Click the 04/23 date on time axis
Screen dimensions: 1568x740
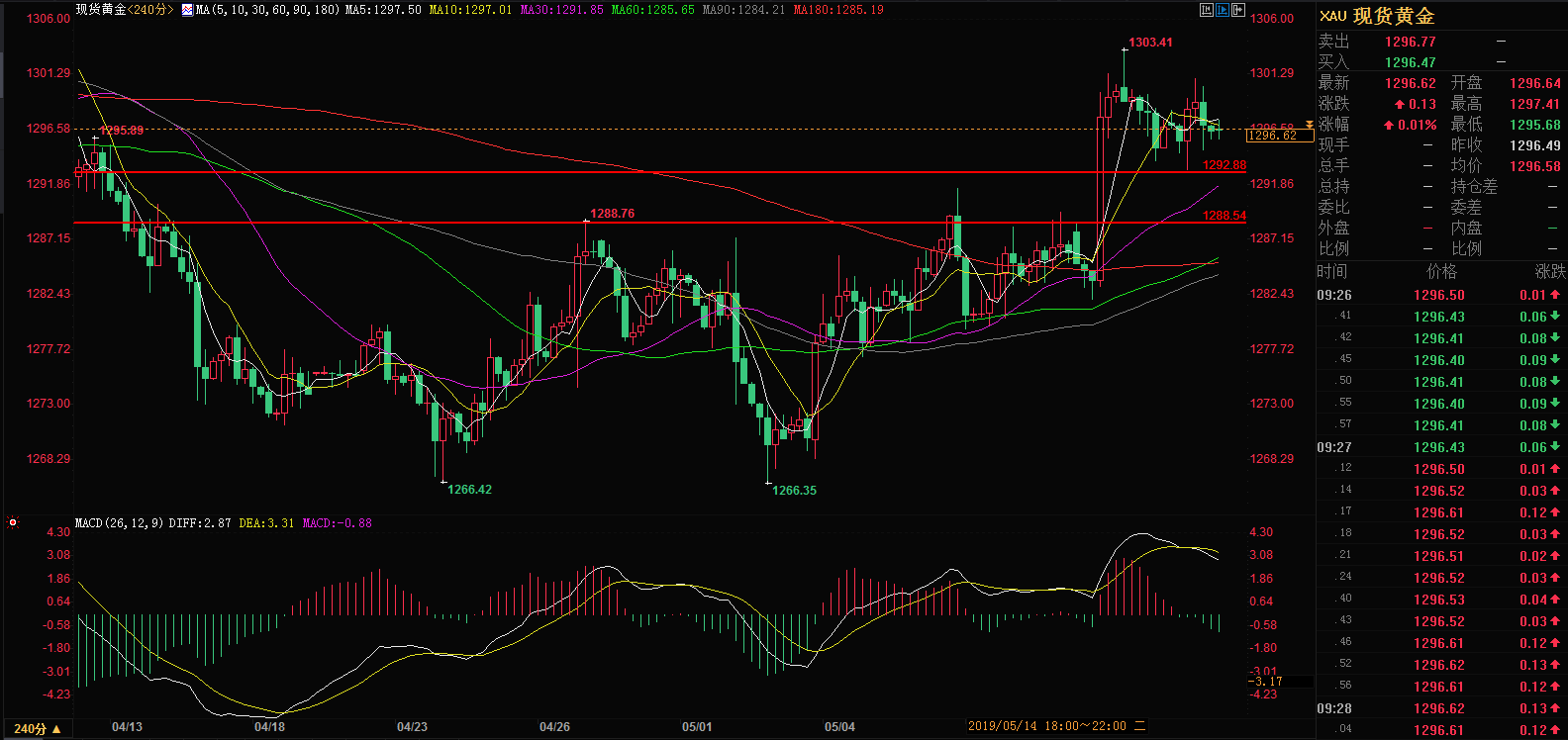pyautogui.click(x=412, y=727)
